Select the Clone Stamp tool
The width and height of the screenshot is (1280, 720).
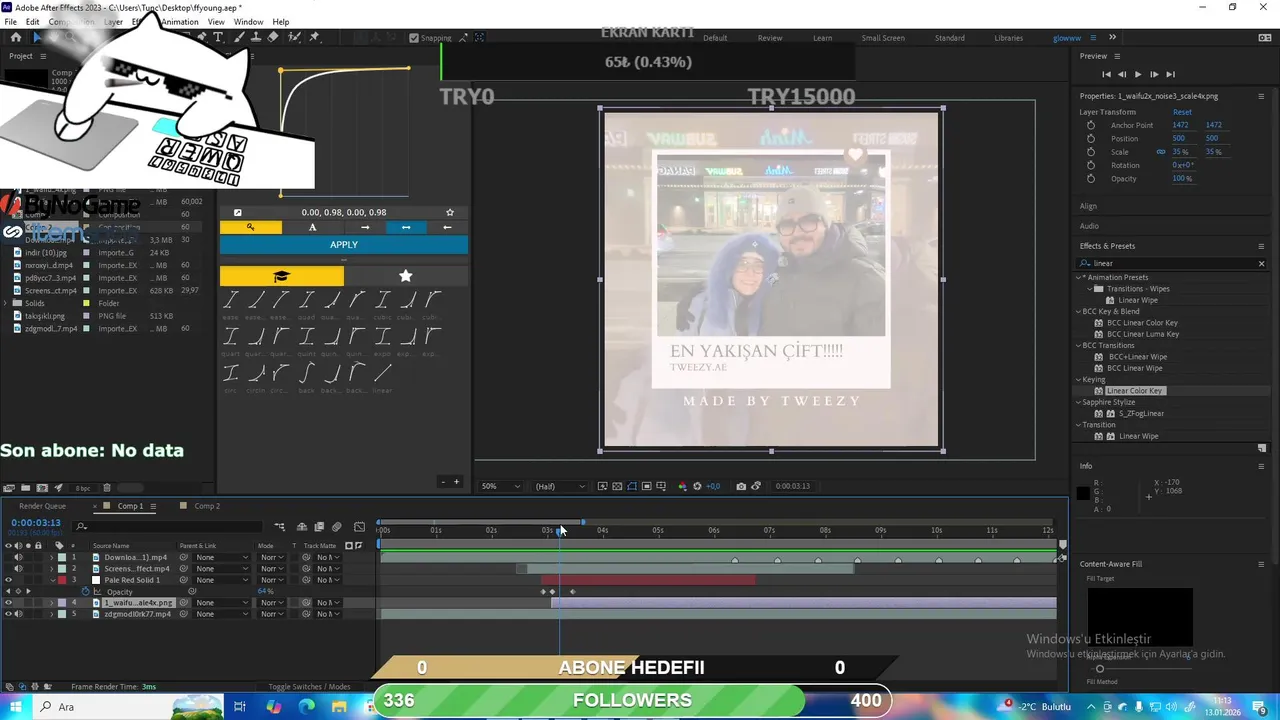256,37
